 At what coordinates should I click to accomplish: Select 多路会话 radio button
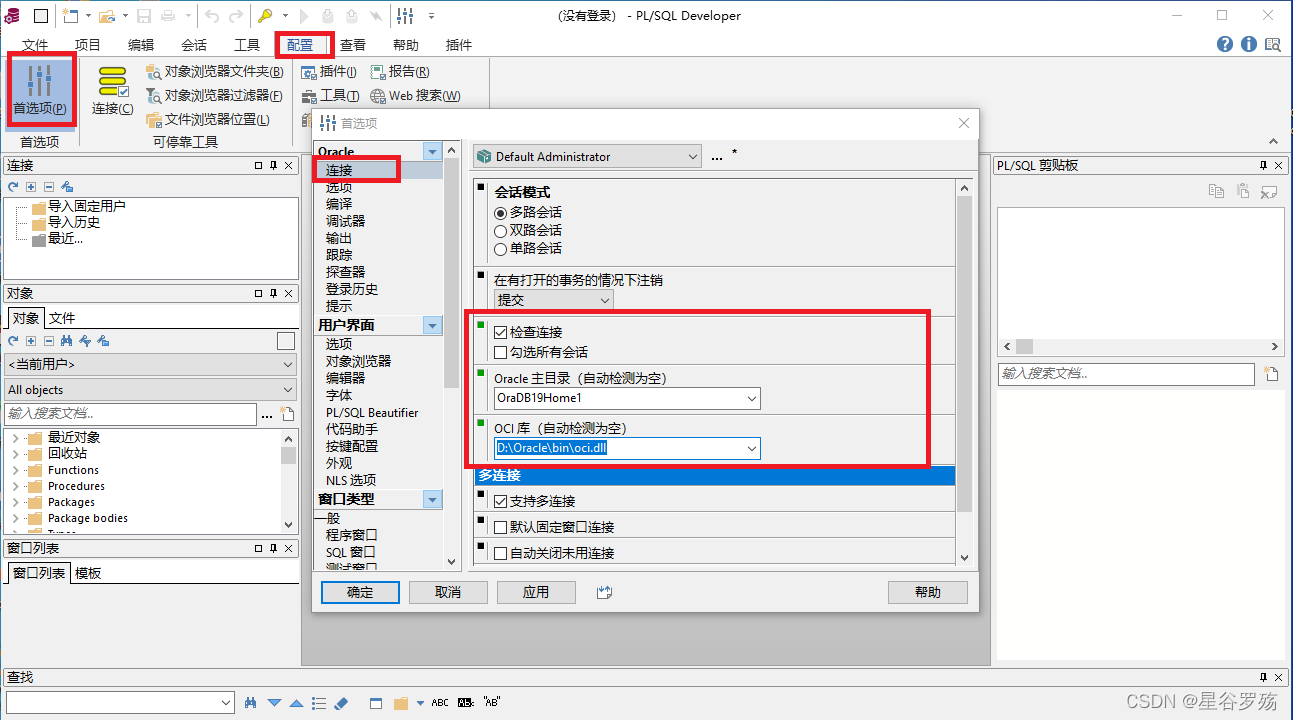(x=501, y=212)
